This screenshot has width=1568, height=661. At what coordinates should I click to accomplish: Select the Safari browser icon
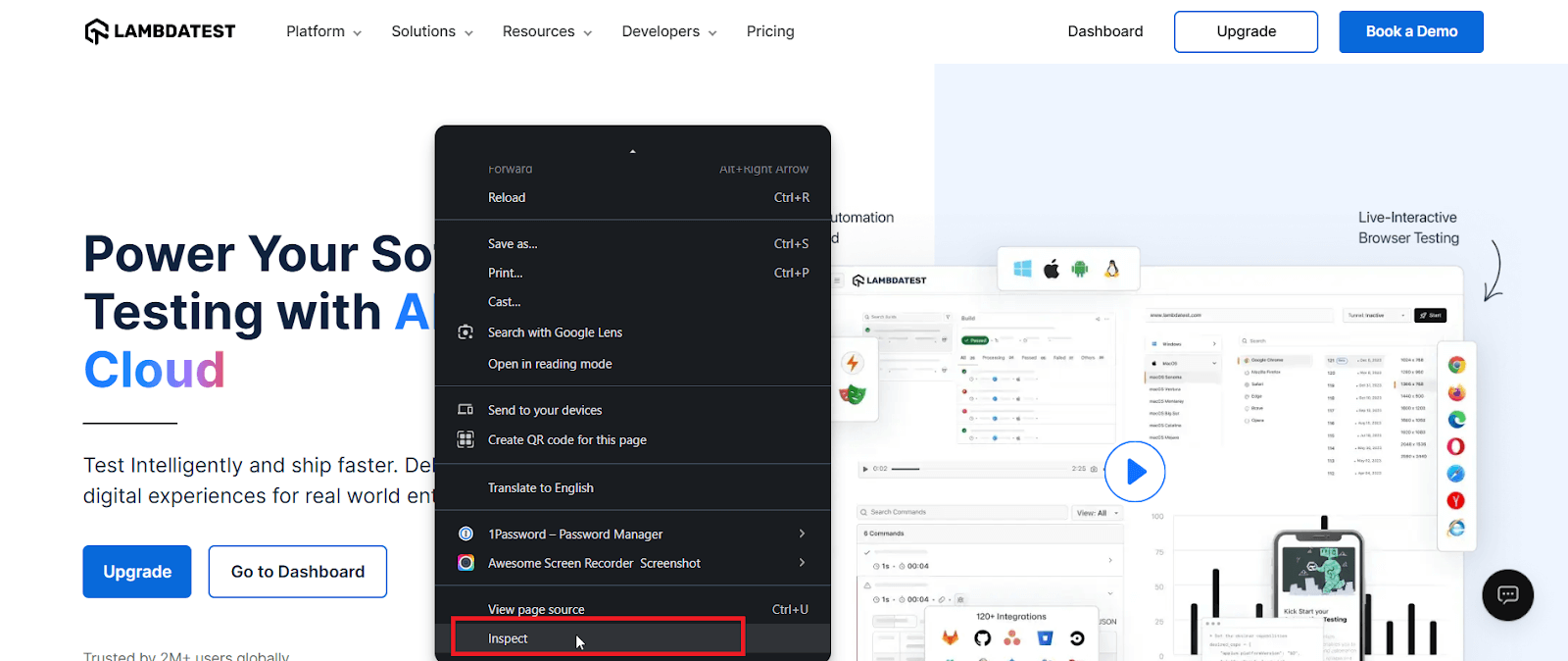1456,474
